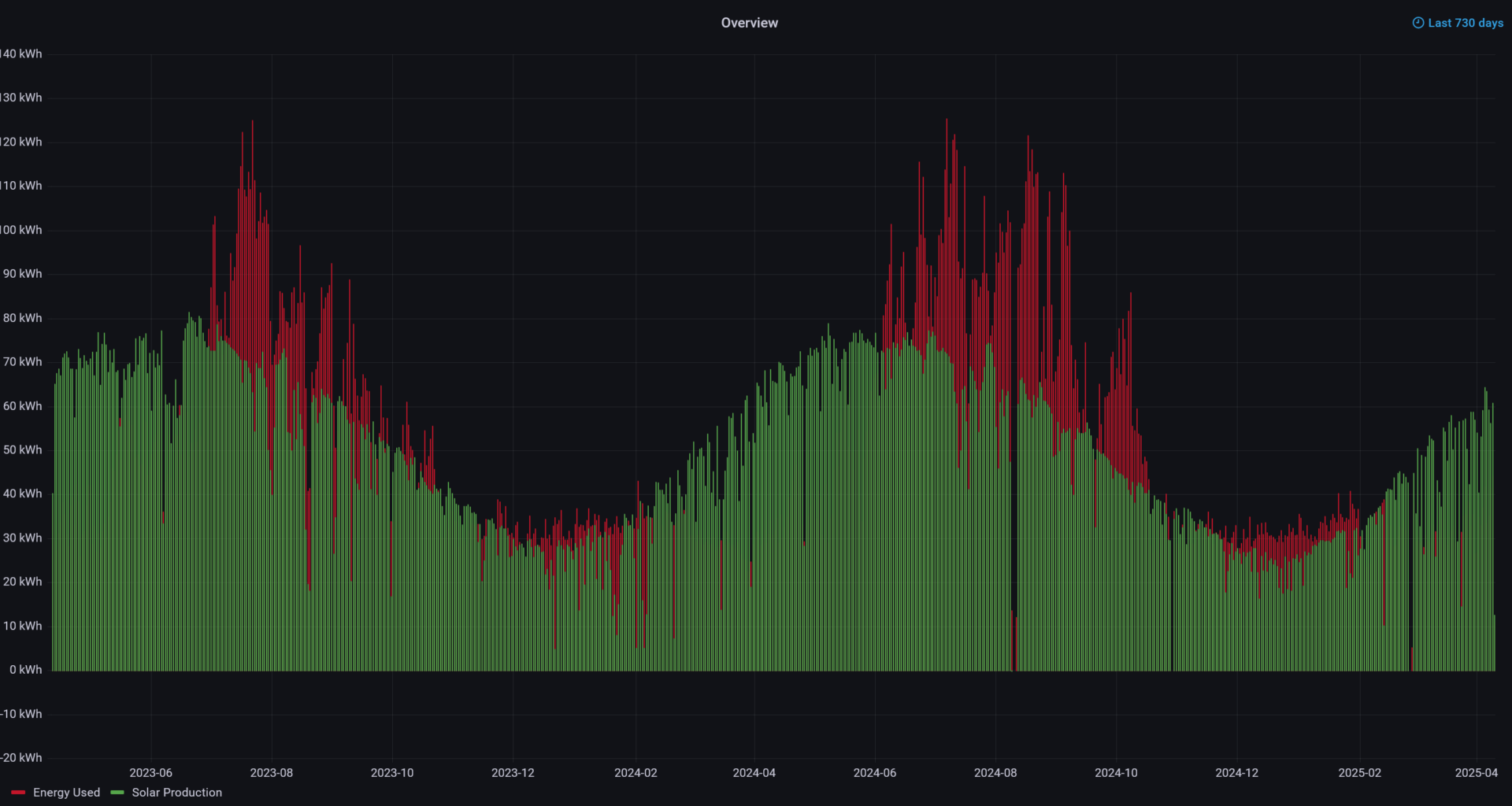The height and width of the screenshot is (806, 1512).
Task: Click the green Solar Production legend swatch
Action: click(117, 793)
